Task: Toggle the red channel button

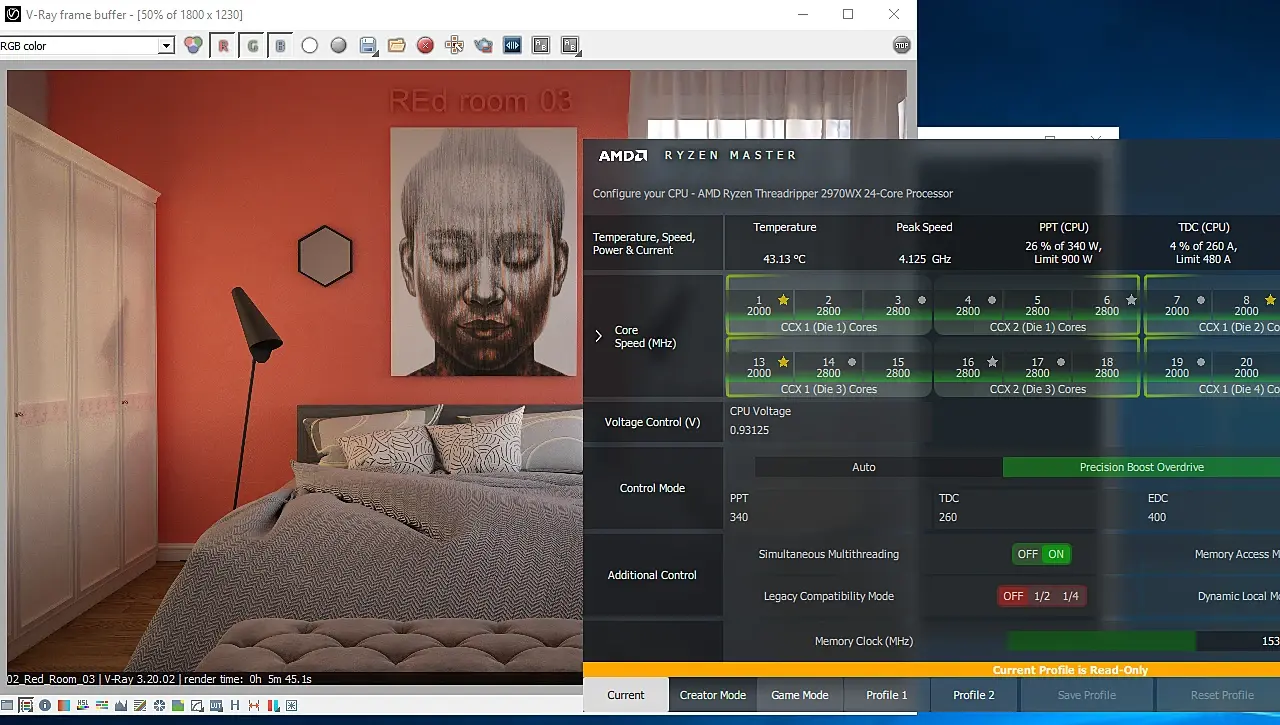Action: pos(223,45)
